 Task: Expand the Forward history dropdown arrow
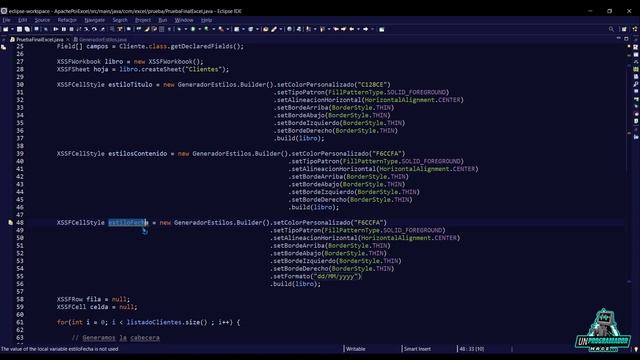pos(373,29)
